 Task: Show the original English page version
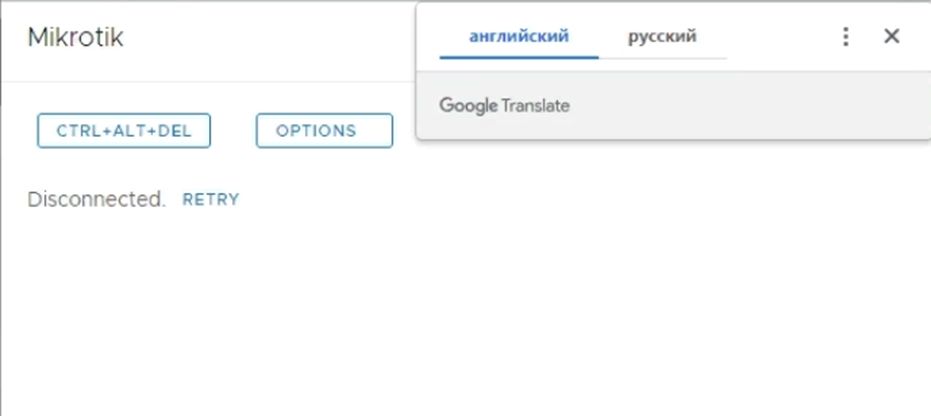pyautogui.click(x=519, y=37)
